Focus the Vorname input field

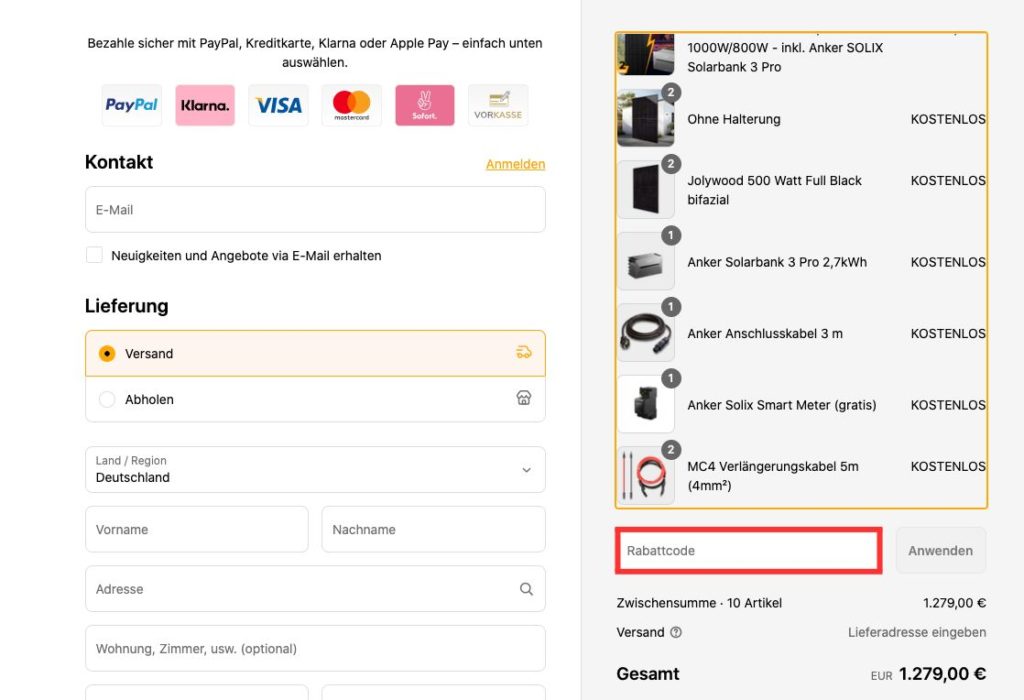197,530
